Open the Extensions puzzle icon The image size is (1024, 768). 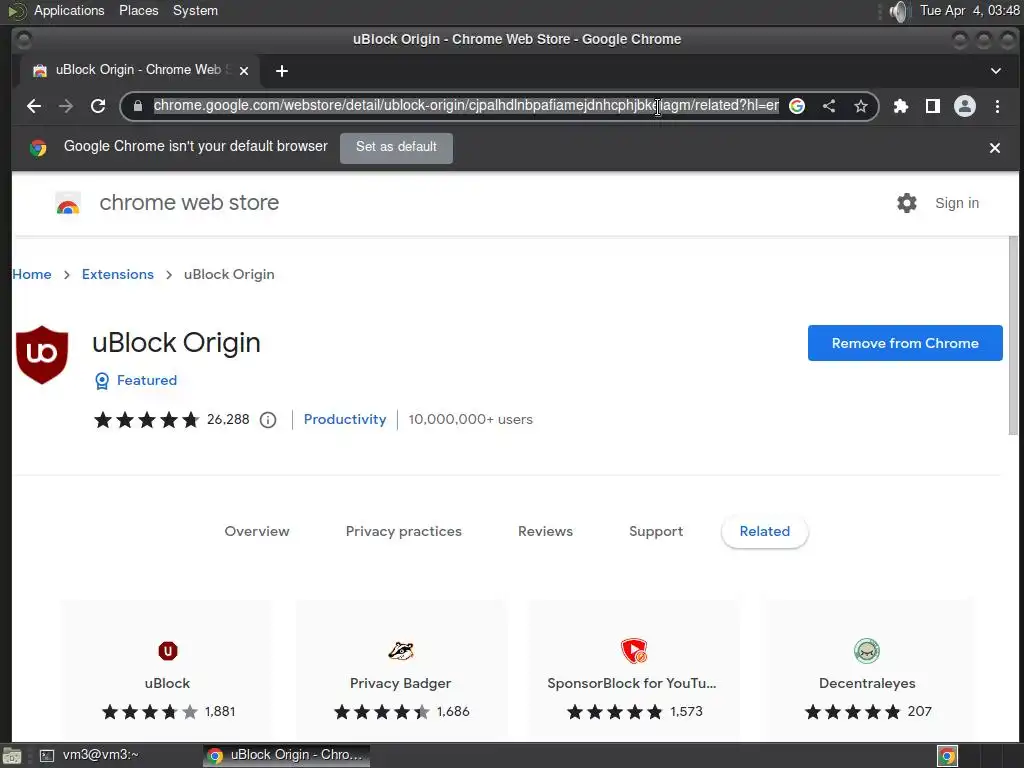[x=901, y=106]
